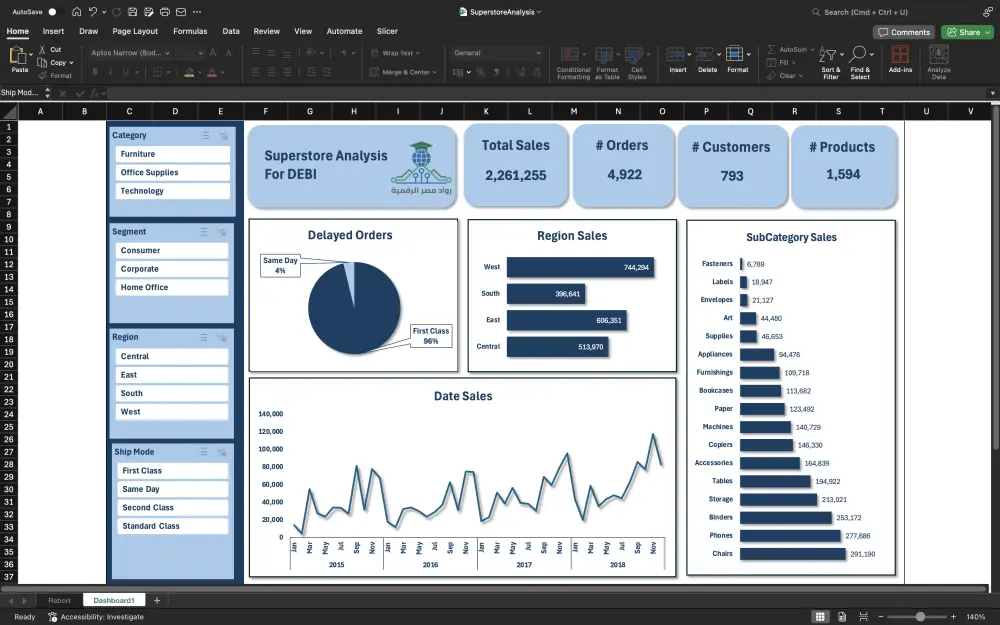Click the Format cells icon
Screen dimensions: 1000x625
[734, 54]
